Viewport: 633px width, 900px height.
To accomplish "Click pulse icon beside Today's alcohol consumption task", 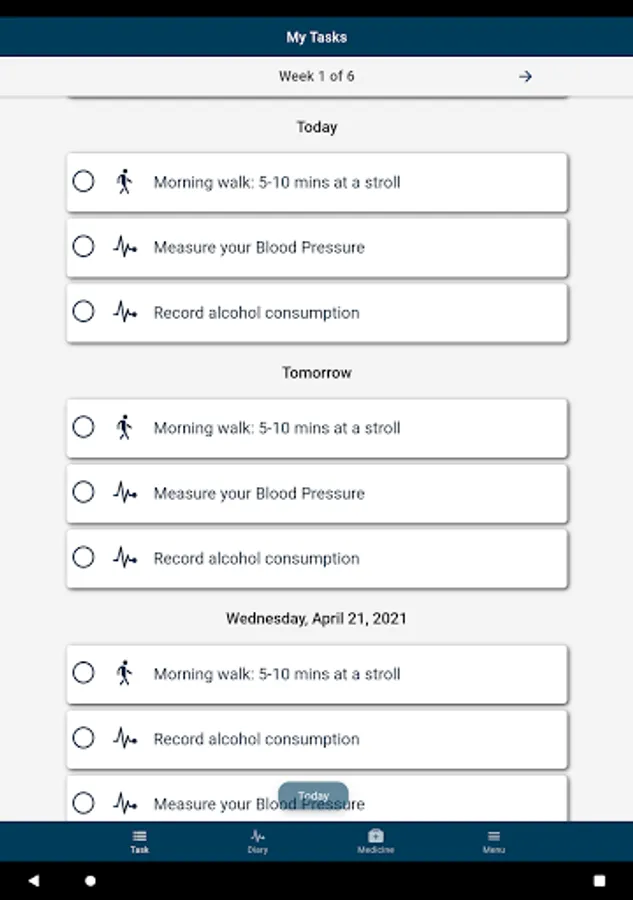I will (x=124, y=312).
